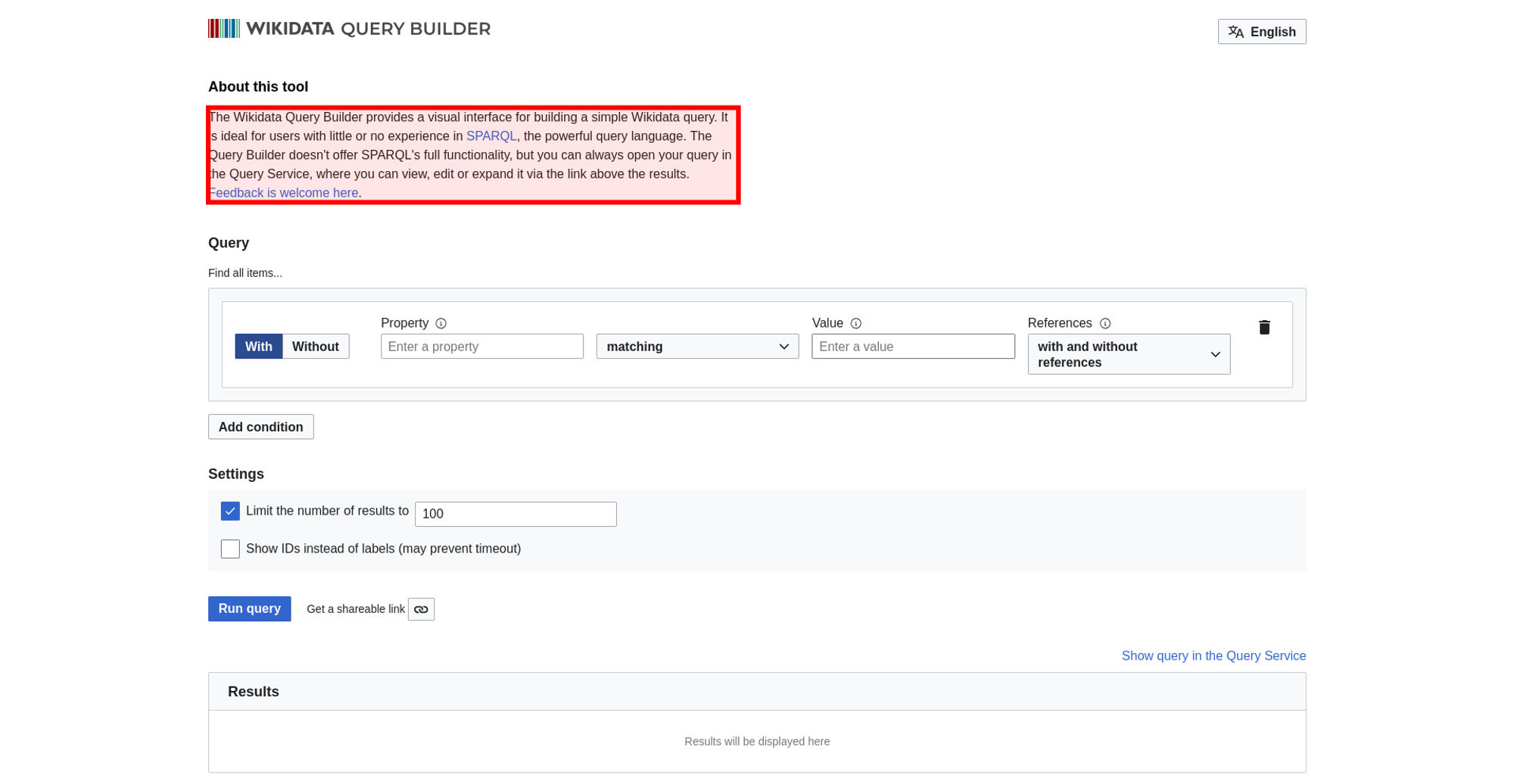
Task: Click the 'Find all items...' text
Action: 245,273
